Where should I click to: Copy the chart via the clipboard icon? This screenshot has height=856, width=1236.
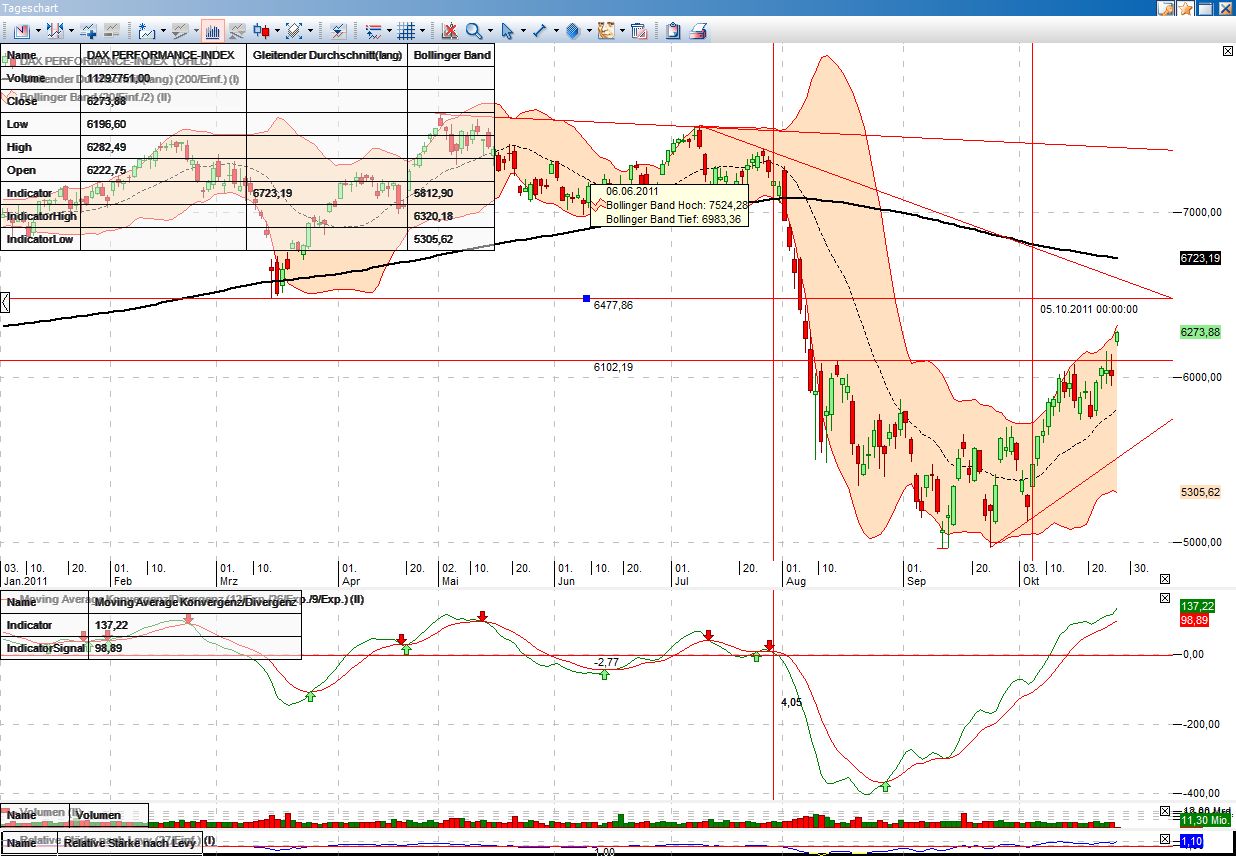tap(672, 31)
